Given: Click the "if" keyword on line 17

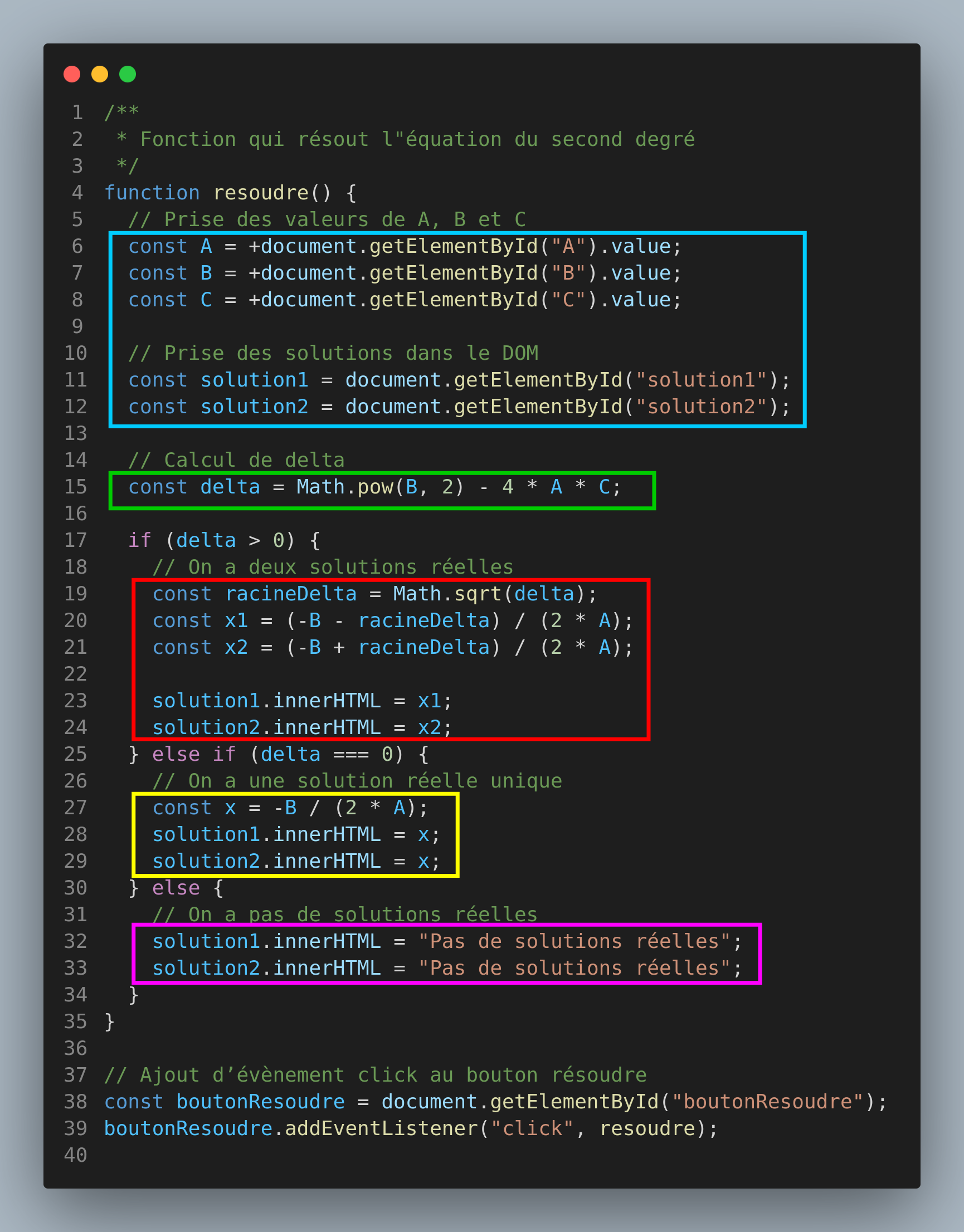Looking at the screenshot, I should 139,540.
